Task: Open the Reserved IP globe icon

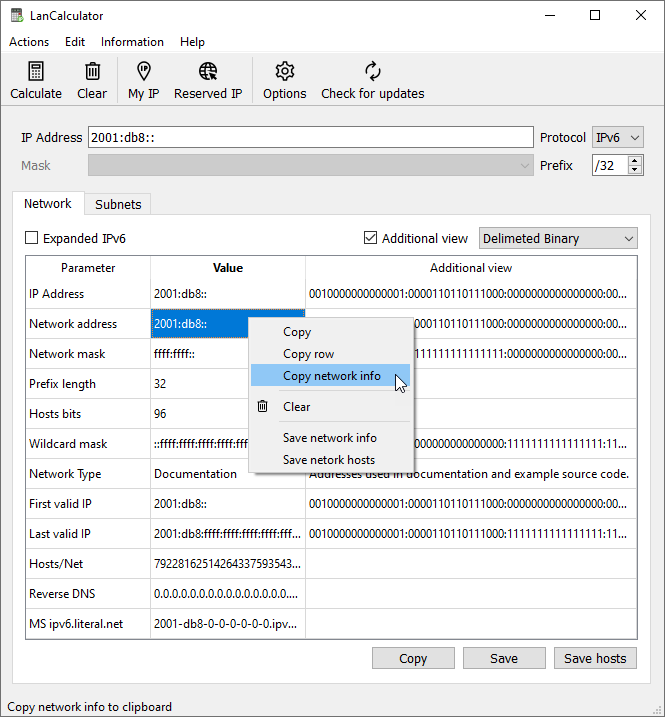Action: tap(208, 71)
